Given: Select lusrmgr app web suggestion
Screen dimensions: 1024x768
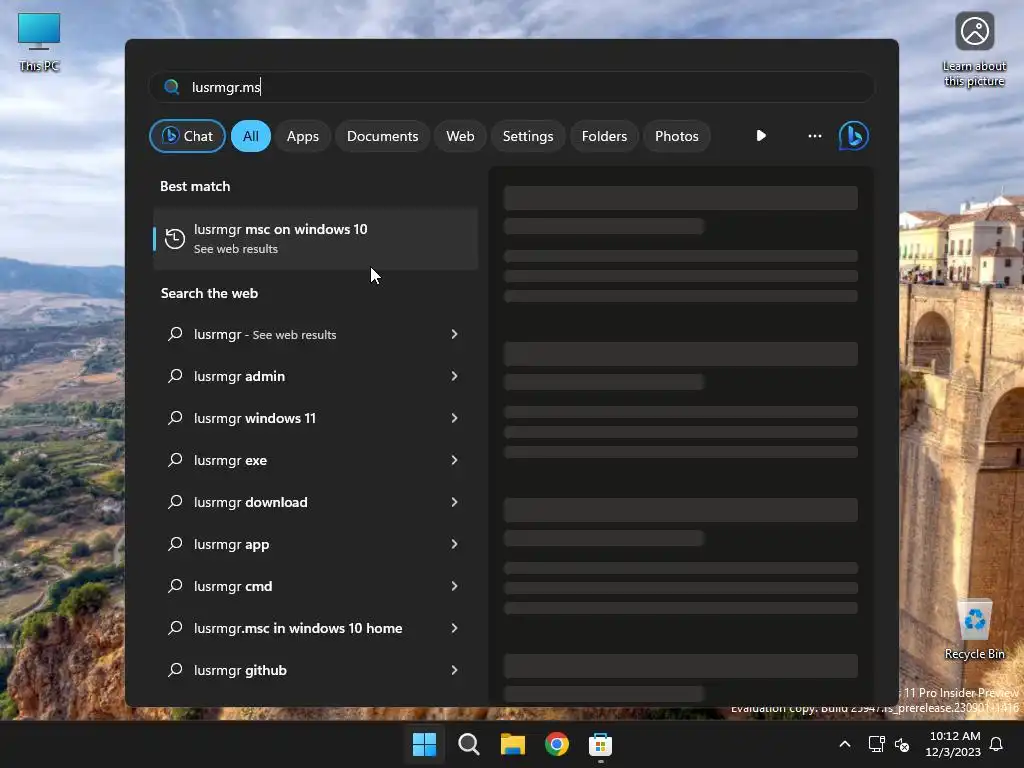Looking at the screenshot, I should [315, 544].
